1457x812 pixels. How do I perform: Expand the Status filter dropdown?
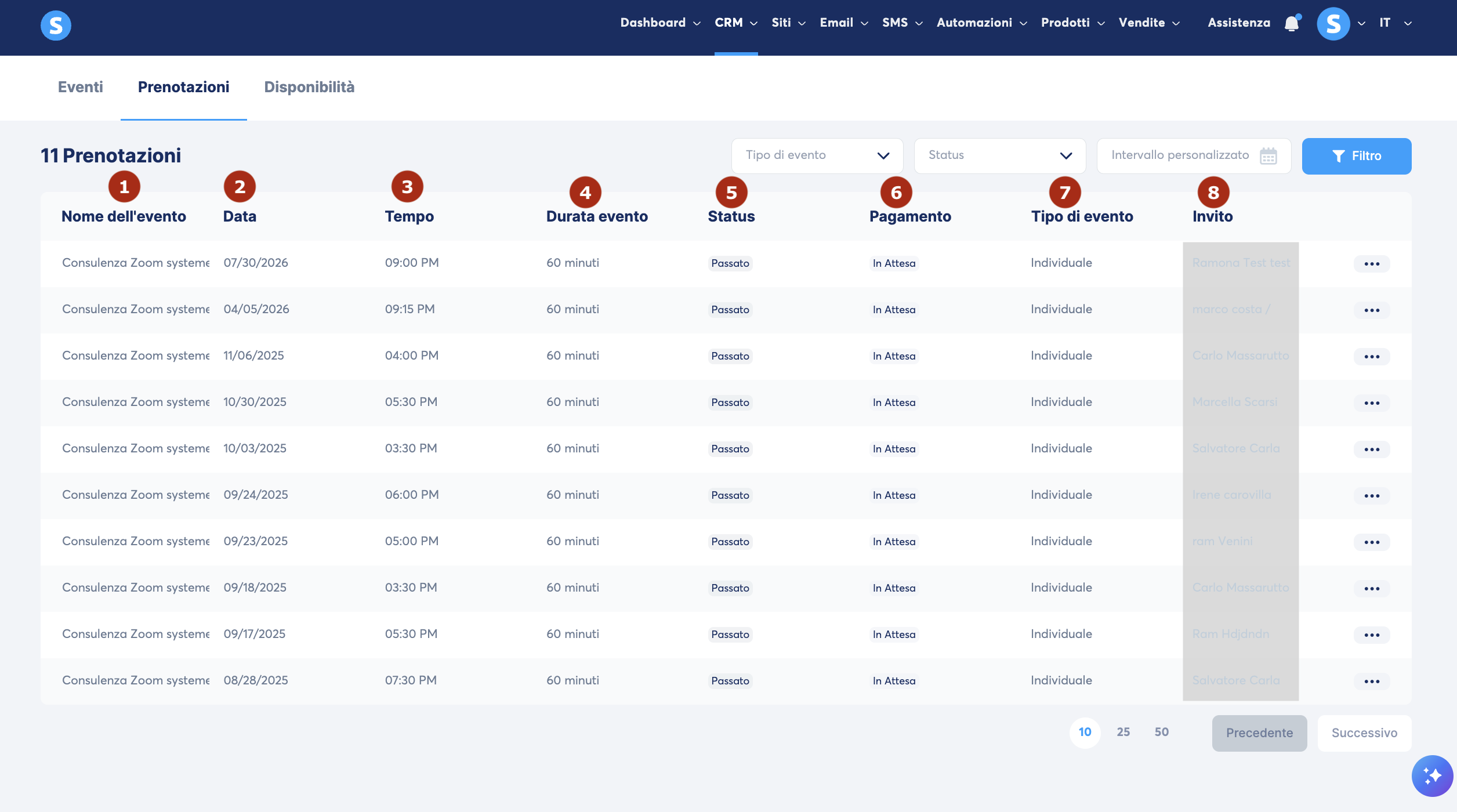pyautogui.click(x=1000, y=156)
